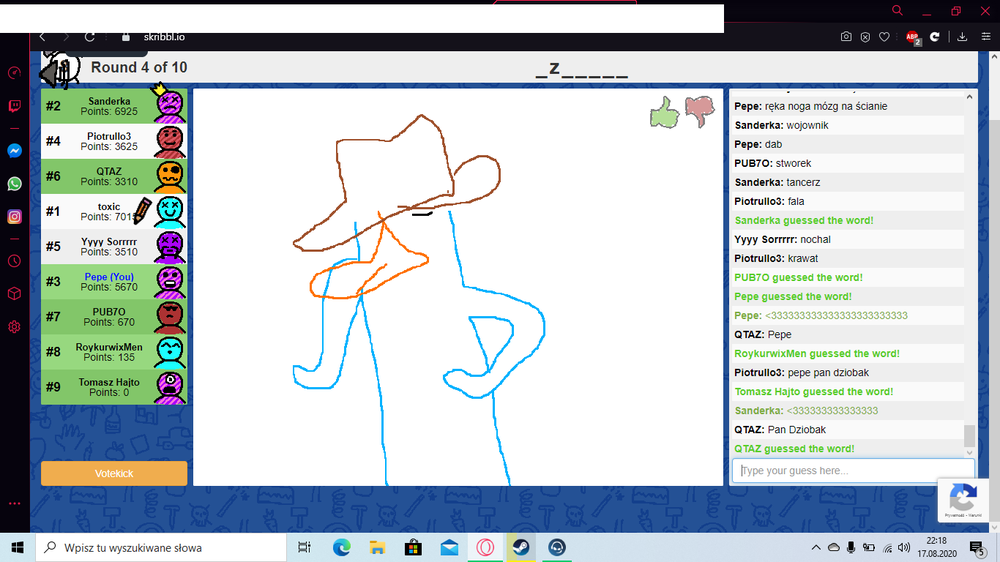Select player toxic in the list
Screen dimensions: 1000x562
[x=114, y=211]
